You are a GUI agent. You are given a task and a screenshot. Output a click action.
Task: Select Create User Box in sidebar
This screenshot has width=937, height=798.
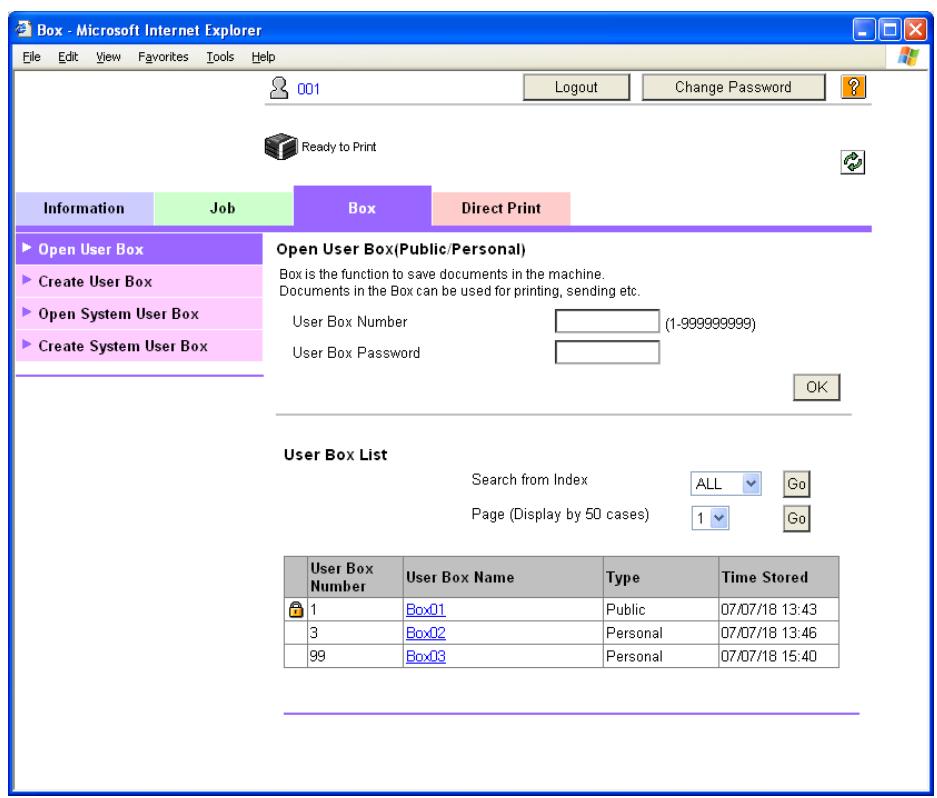139,282
